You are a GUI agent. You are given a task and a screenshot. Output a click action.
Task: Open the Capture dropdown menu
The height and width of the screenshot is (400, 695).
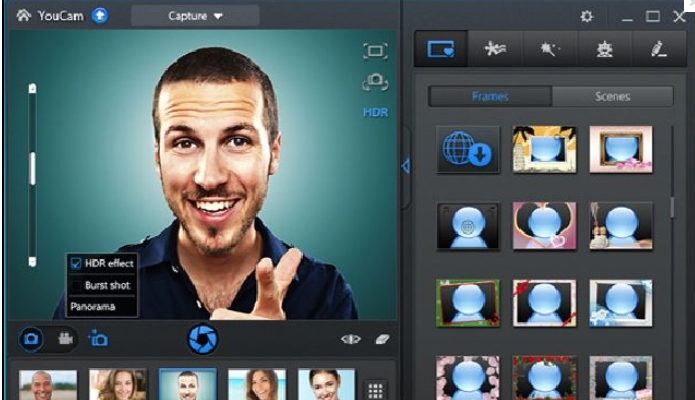[x=195, y=16]
